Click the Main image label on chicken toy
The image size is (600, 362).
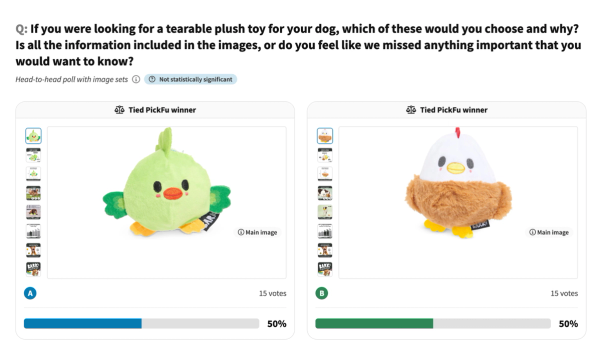click(549, 232)
